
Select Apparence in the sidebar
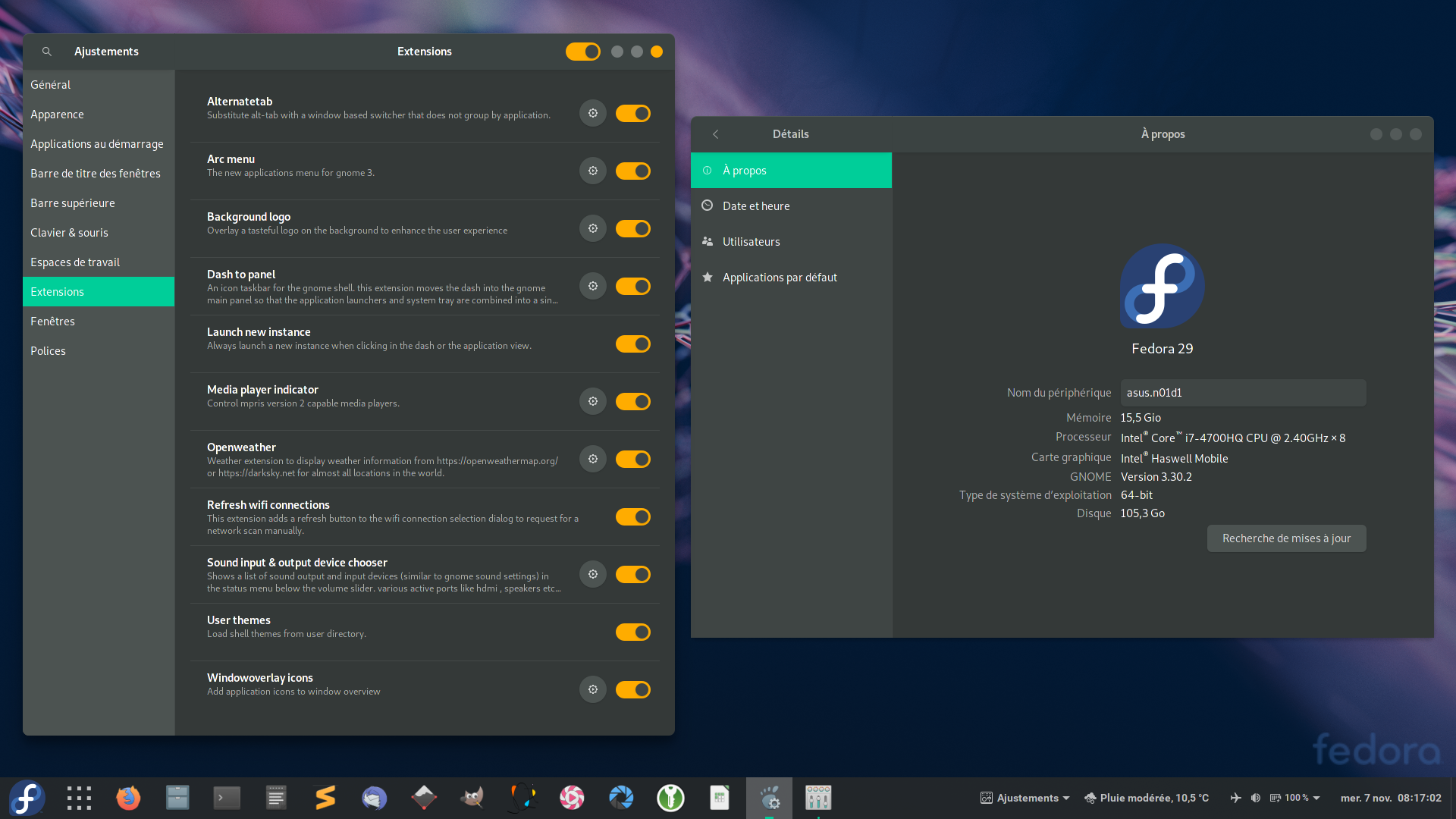(58, 115)
